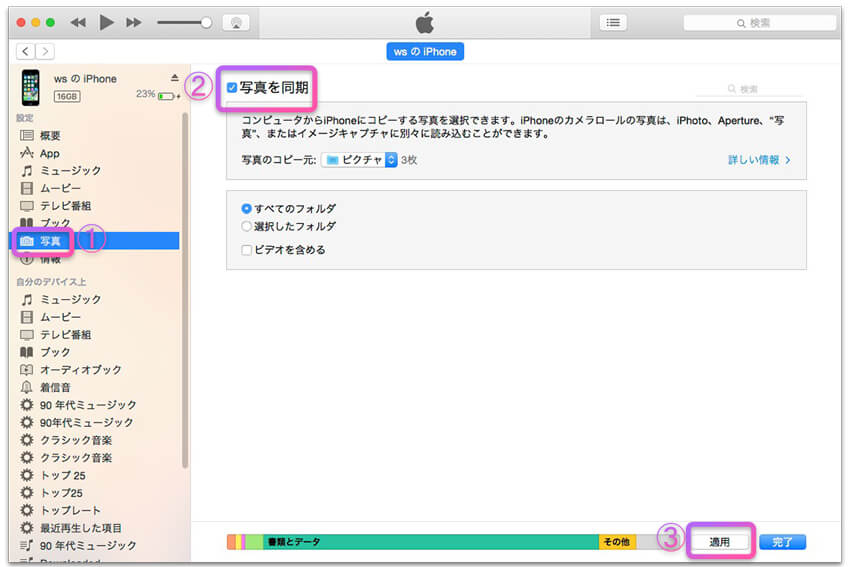Select the 'ws の iPhone' device button
Screen dimensions: 850x567
coord(425,51)
